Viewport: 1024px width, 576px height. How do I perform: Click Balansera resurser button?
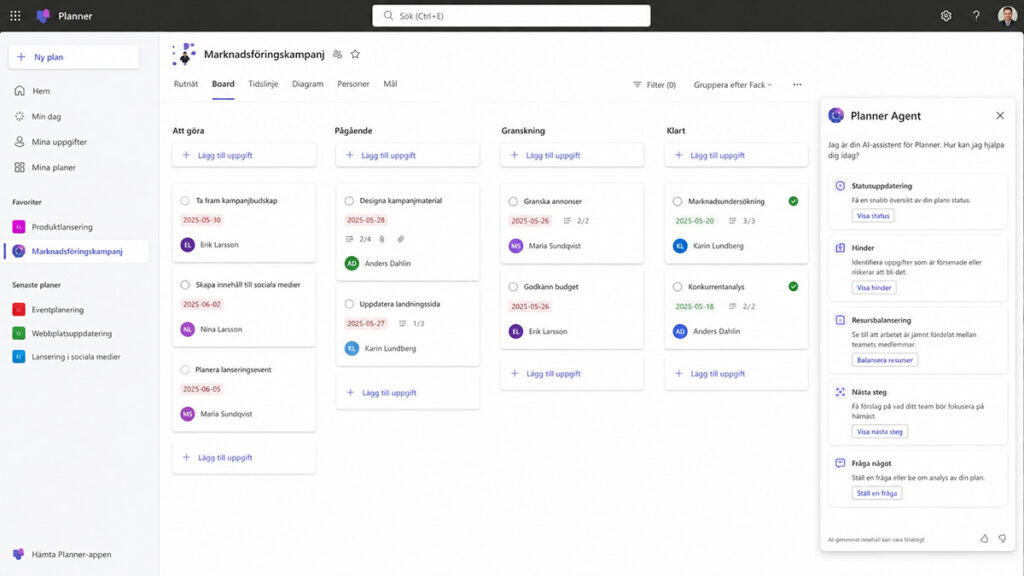884,360
